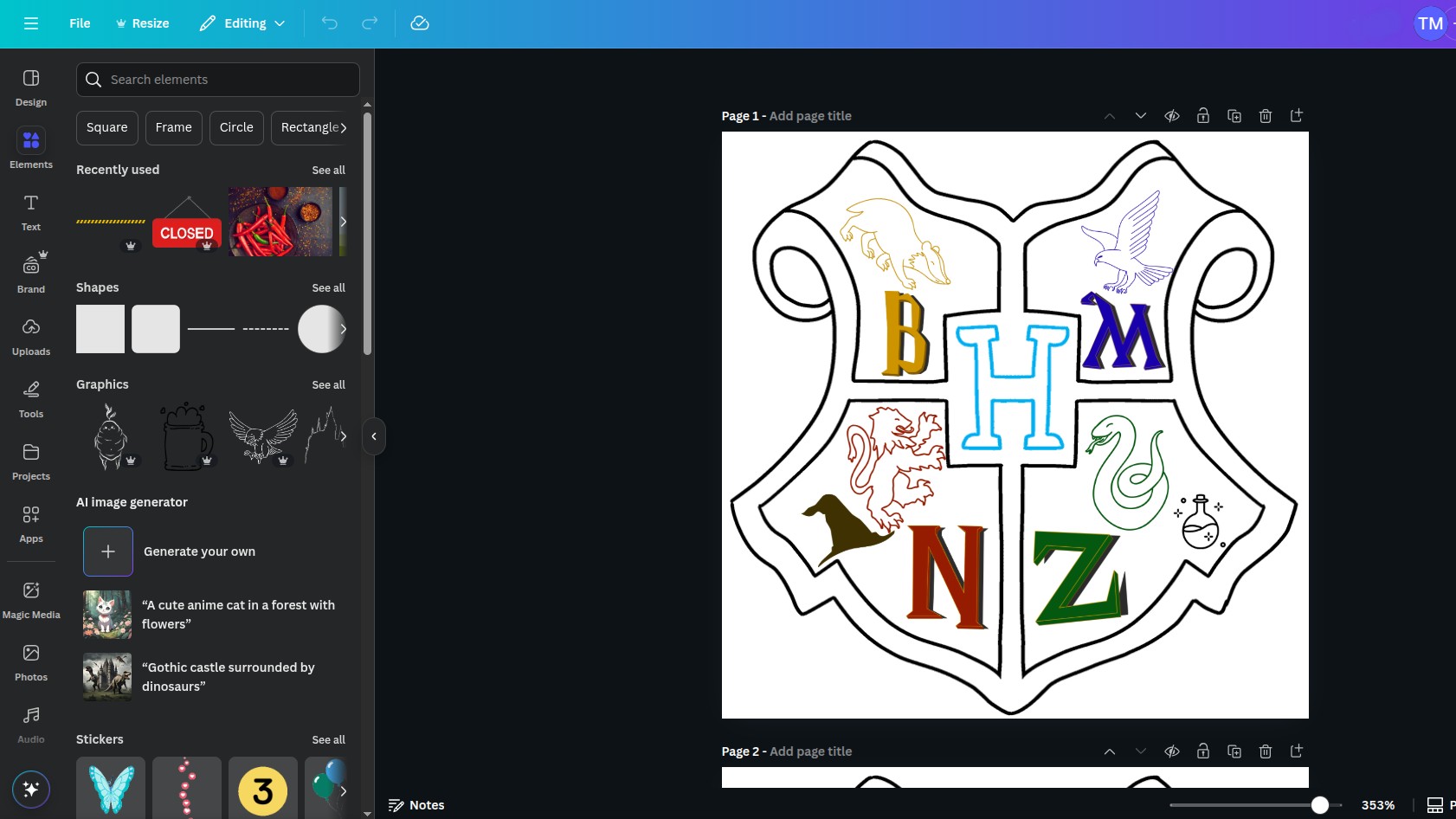Collapse the elements side panel

(374, 436)
